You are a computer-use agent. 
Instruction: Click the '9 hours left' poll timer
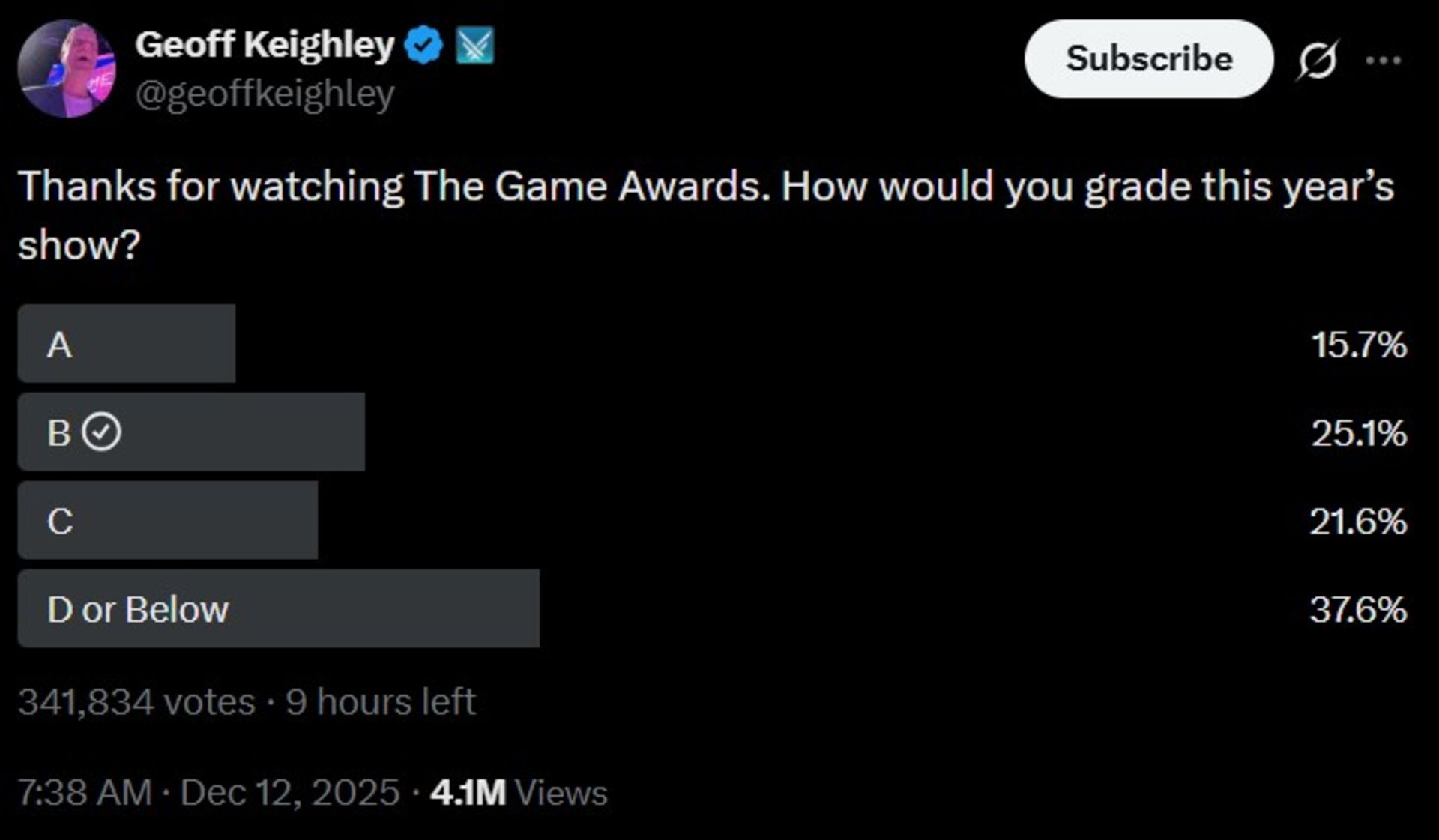(x=381, y=702)
